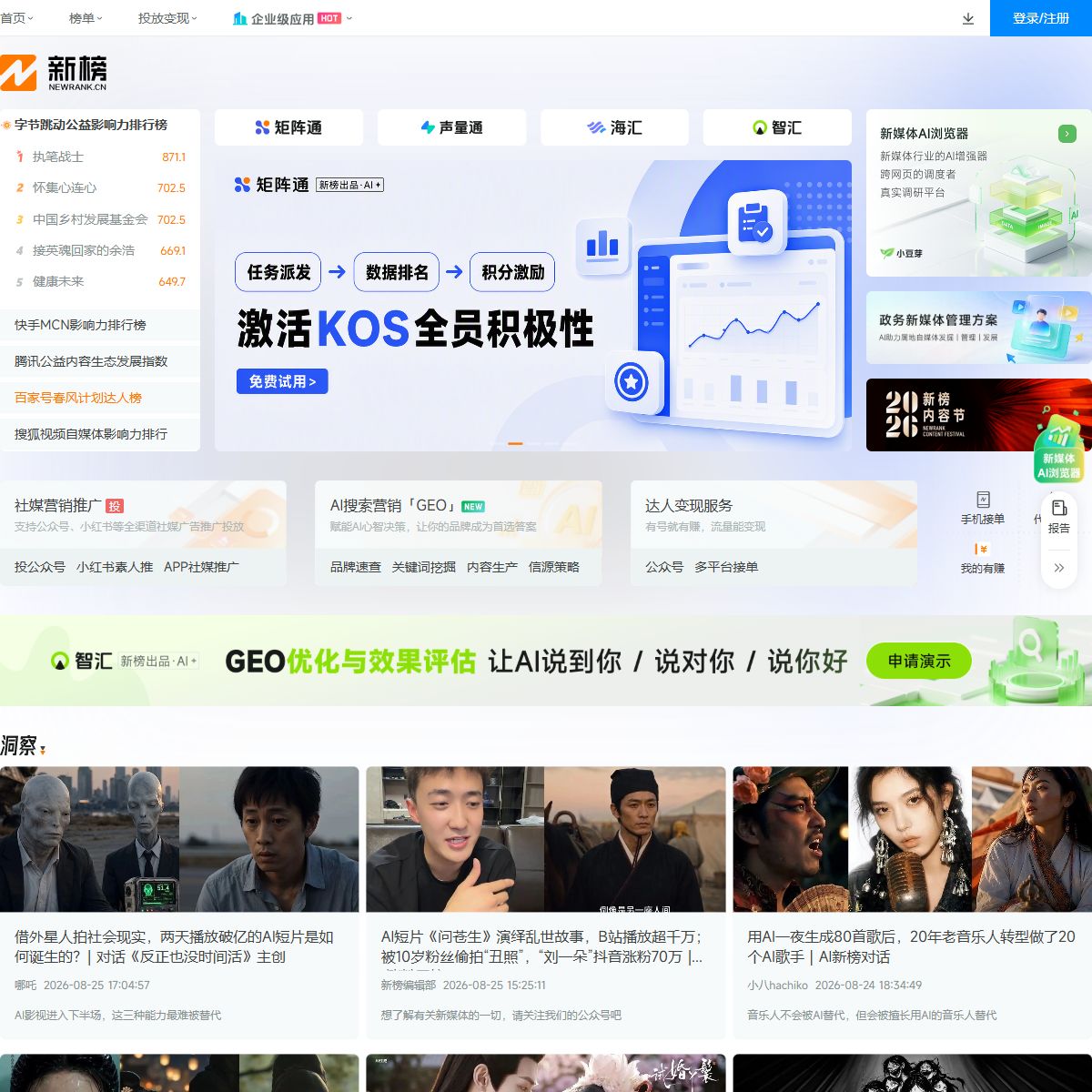The height and width of the screenshot is (1092, 1092).
Task: Click the 矩阵通 logo inside the carousel
Action: pyautogui.click(x=271, y=185)
